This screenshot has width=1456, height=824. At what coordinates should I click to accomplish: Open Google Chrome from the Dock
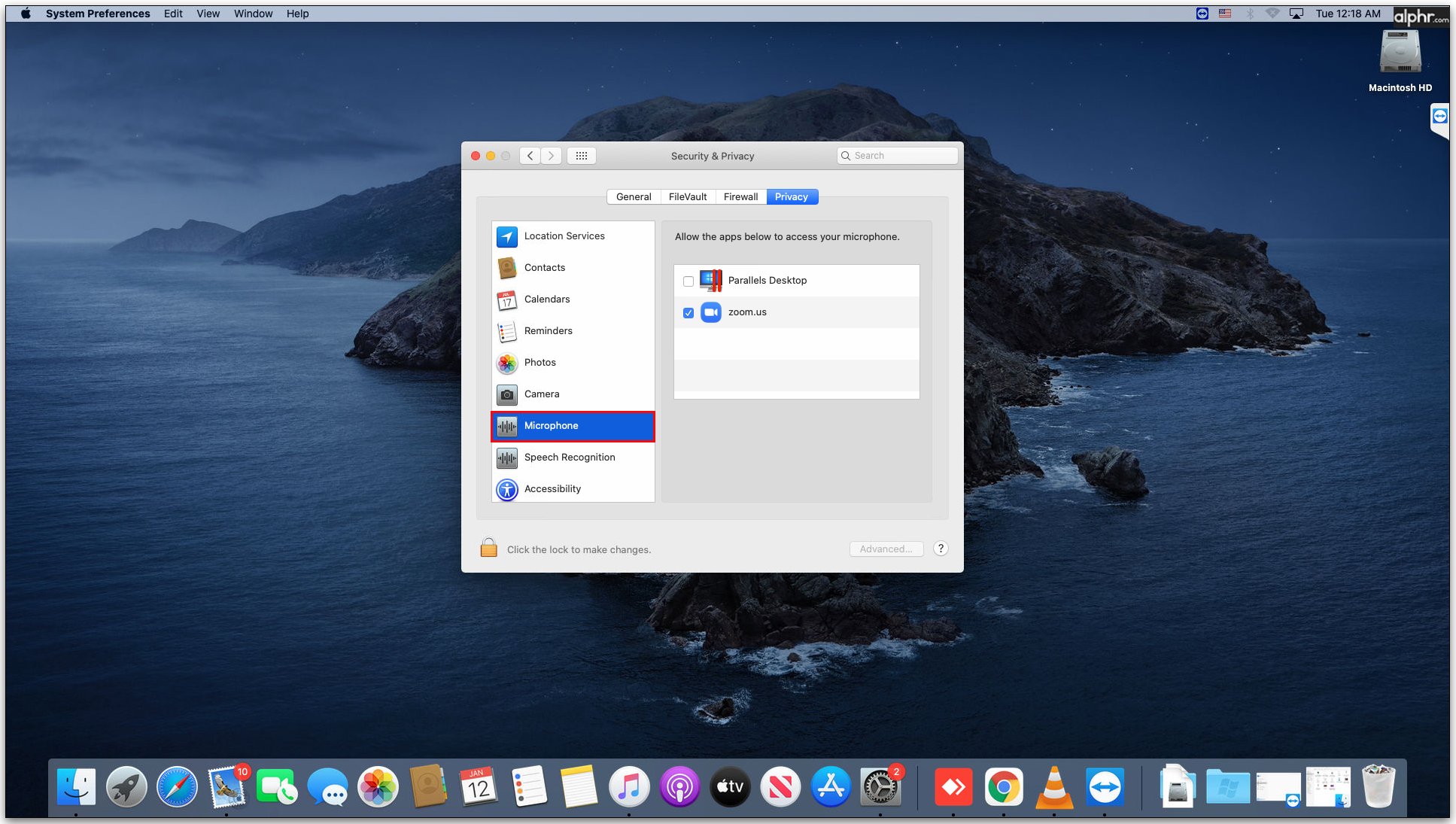[1004, 788]
